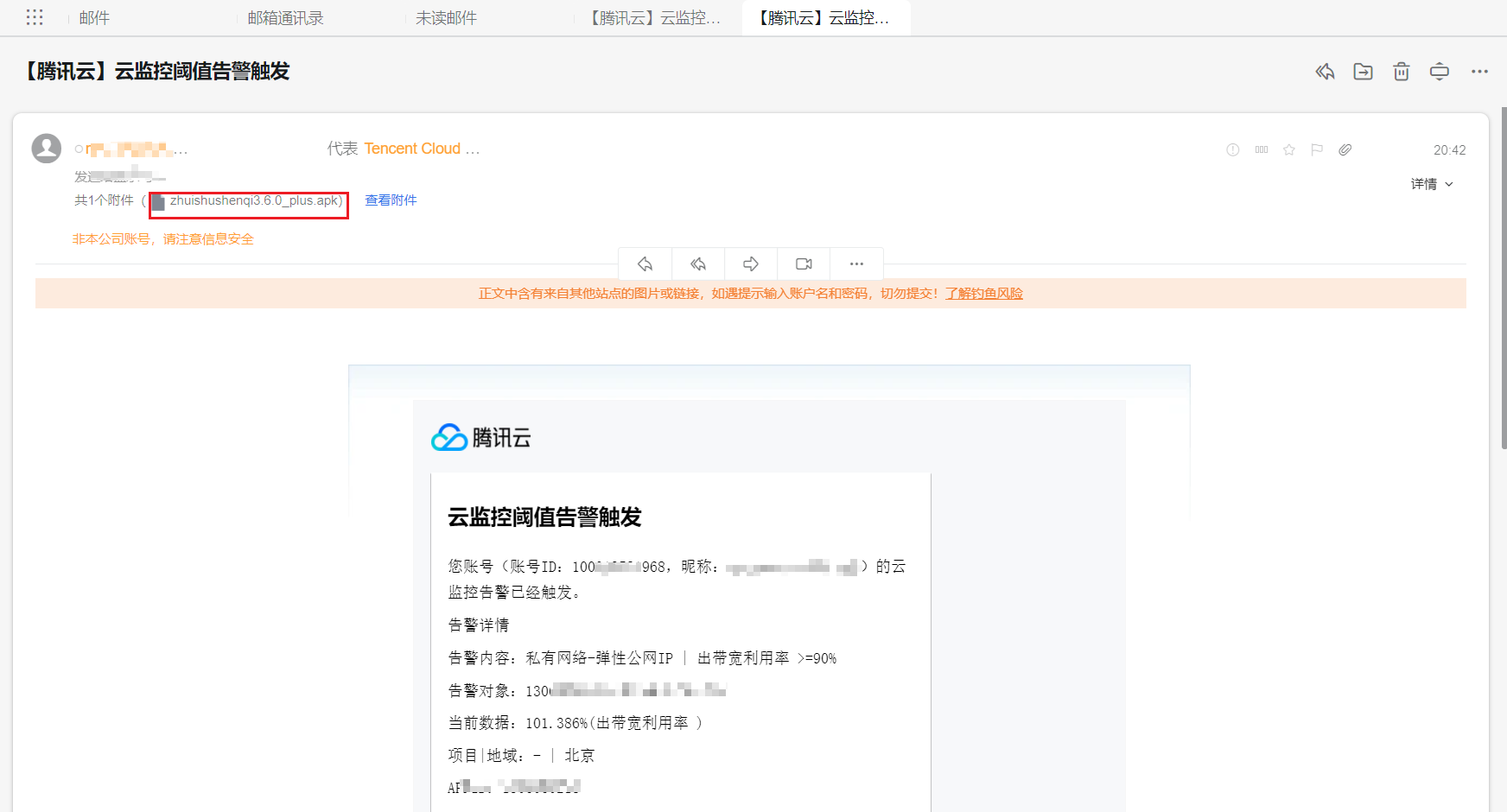Expand the 详情 details dropdown
This screenshot has height=812, width=1507.
1432,184
